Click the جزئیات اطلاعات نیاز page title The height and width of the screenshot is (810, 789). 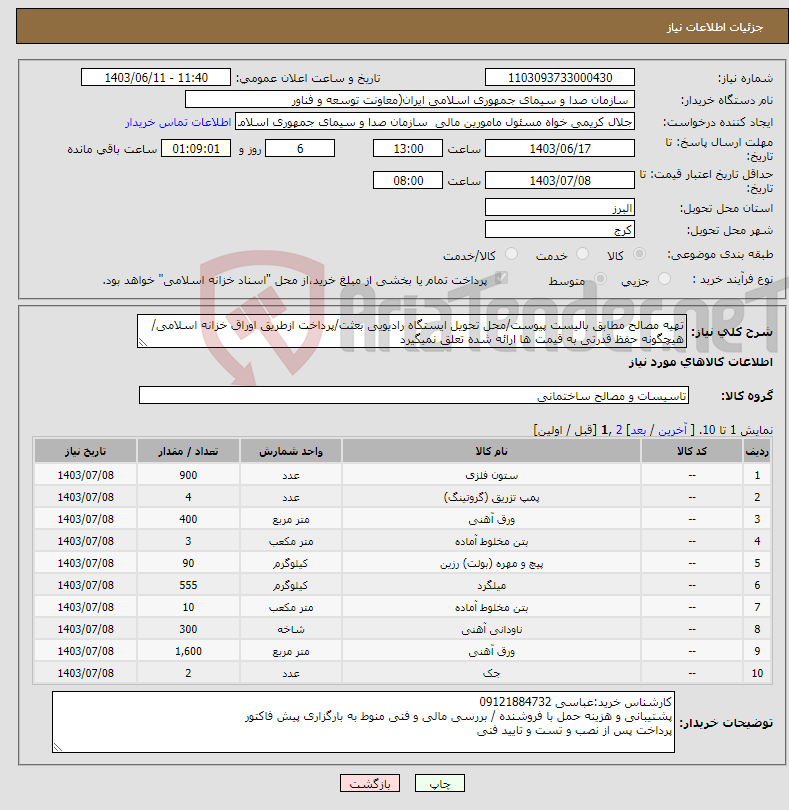click(715, 27)
